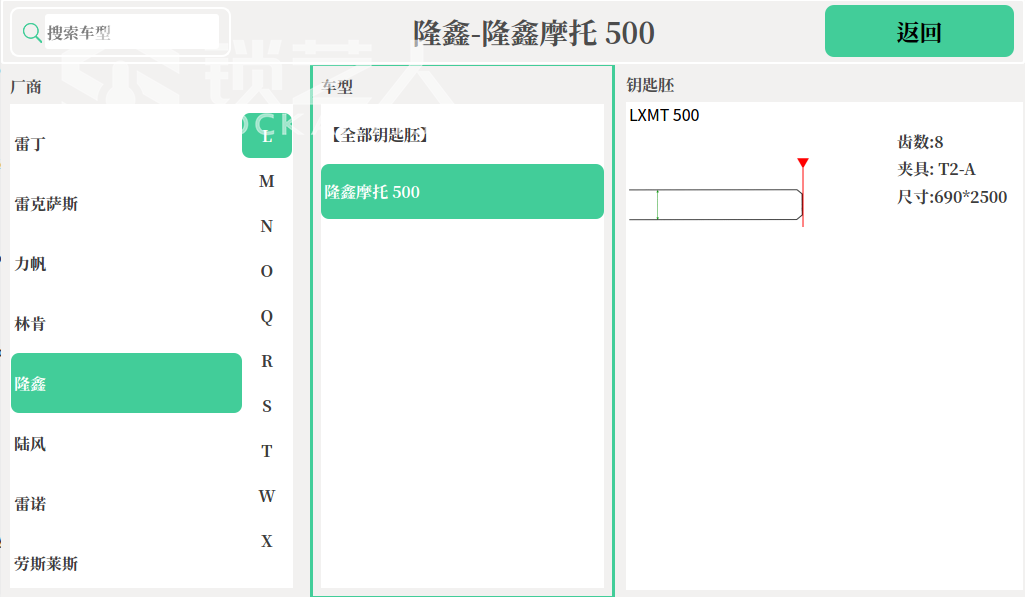Jump to letter T in index
The width and height of the screenshot is (1025, 597).
(267, 451)
